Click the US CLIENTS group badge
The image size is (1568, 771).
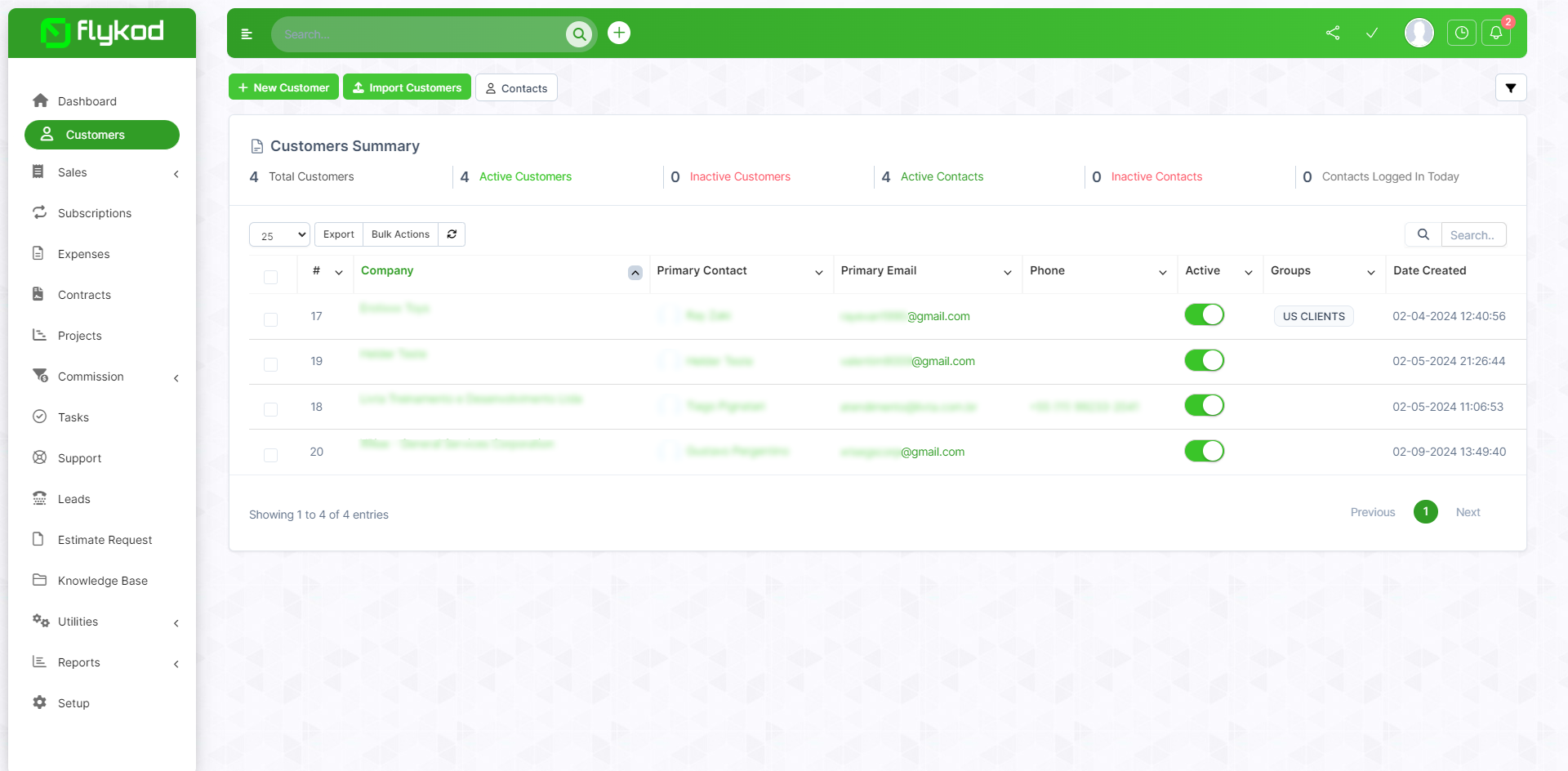tap(1313, 316)
